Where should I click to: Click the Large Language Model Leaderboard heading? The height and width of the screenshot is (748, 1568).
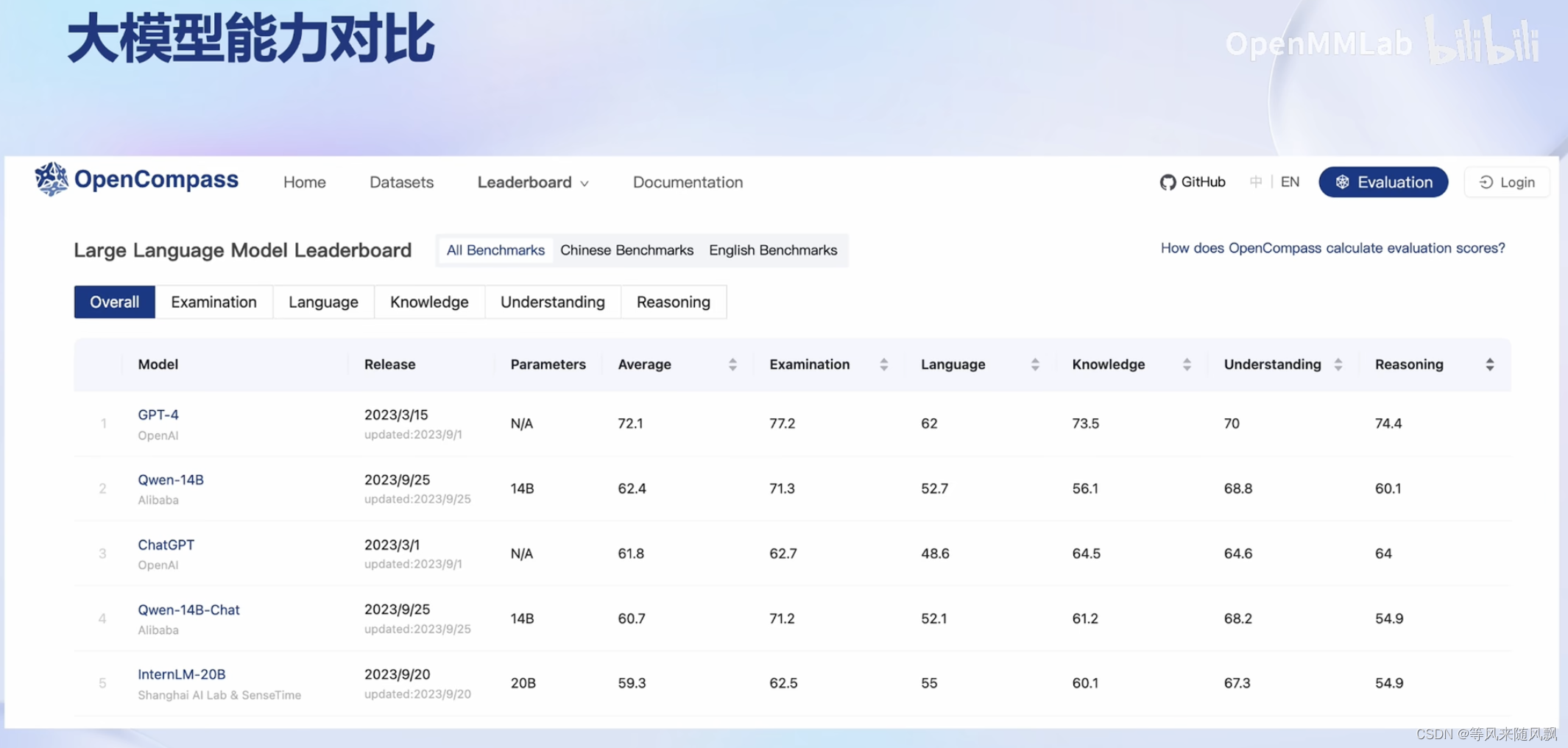(243, 250)
